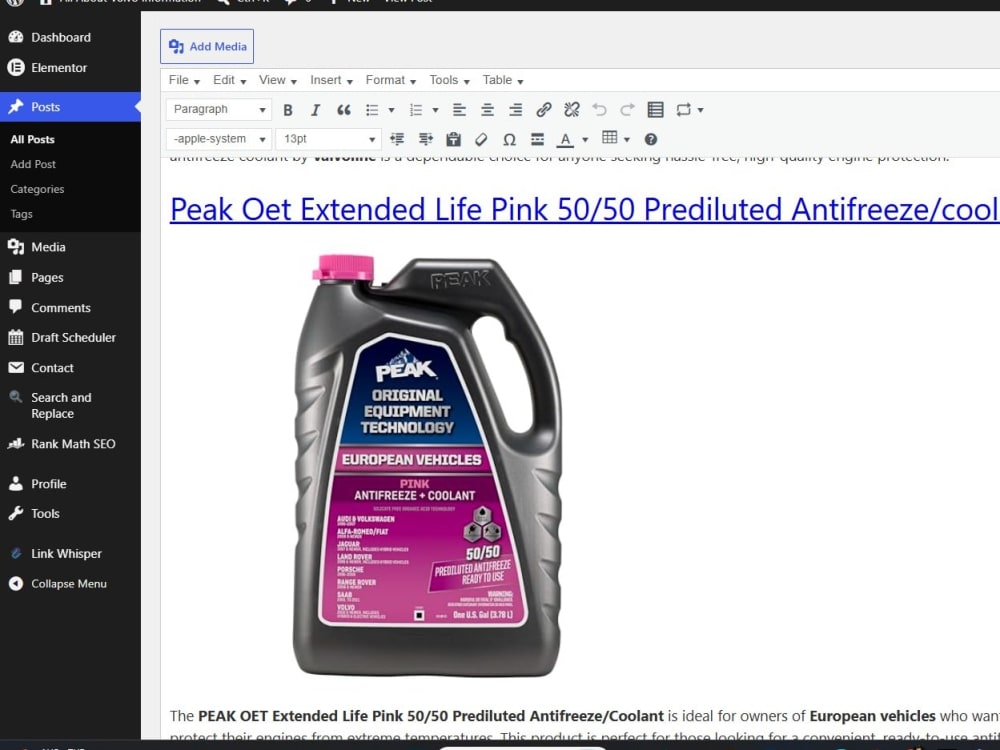Align text left
The height and width of the screenshot is (750, 1000).
pyautogui.click(x=459, y=110)
